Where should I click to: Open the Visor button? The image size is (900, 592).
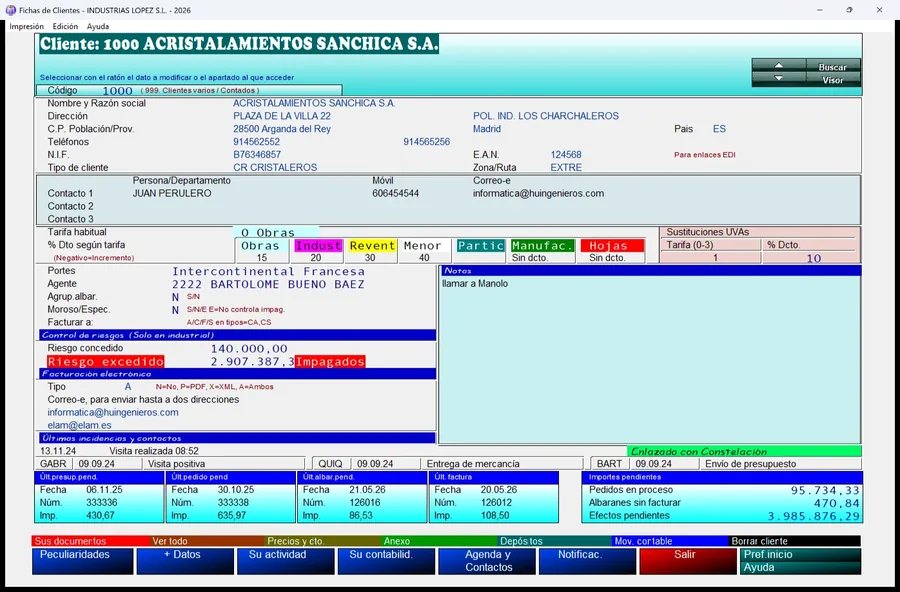click(x=832, y=80)
